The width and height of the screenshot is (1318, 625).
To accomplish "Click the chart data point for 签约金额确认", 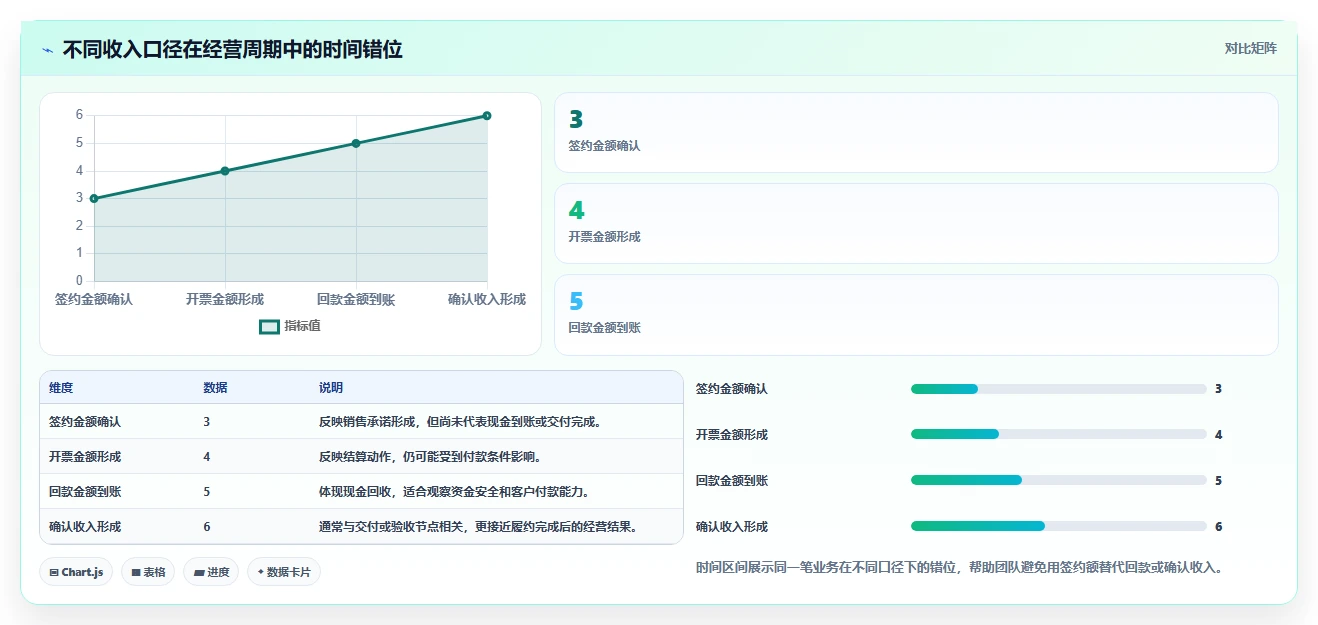I will [94, 198].
